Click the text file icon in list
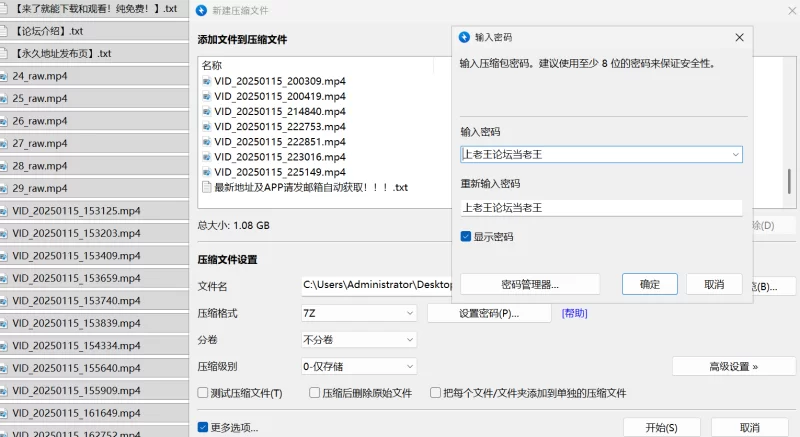800x437 pixels. [207, 187]
